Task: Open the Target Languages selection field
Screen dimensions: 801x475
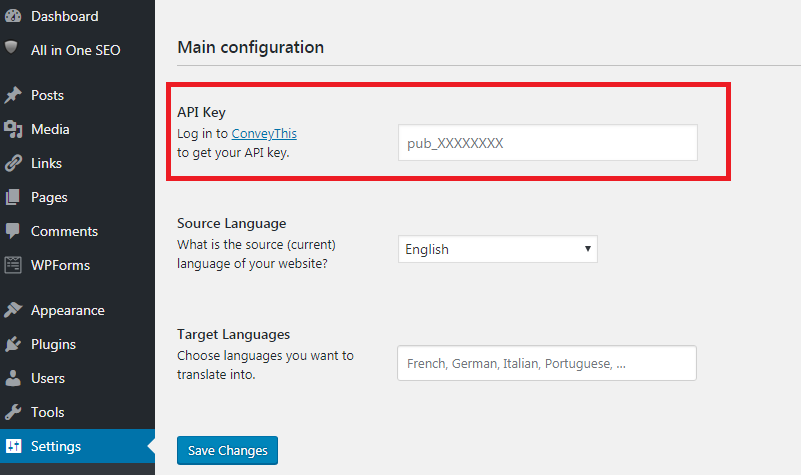Action: click(547, 363)
